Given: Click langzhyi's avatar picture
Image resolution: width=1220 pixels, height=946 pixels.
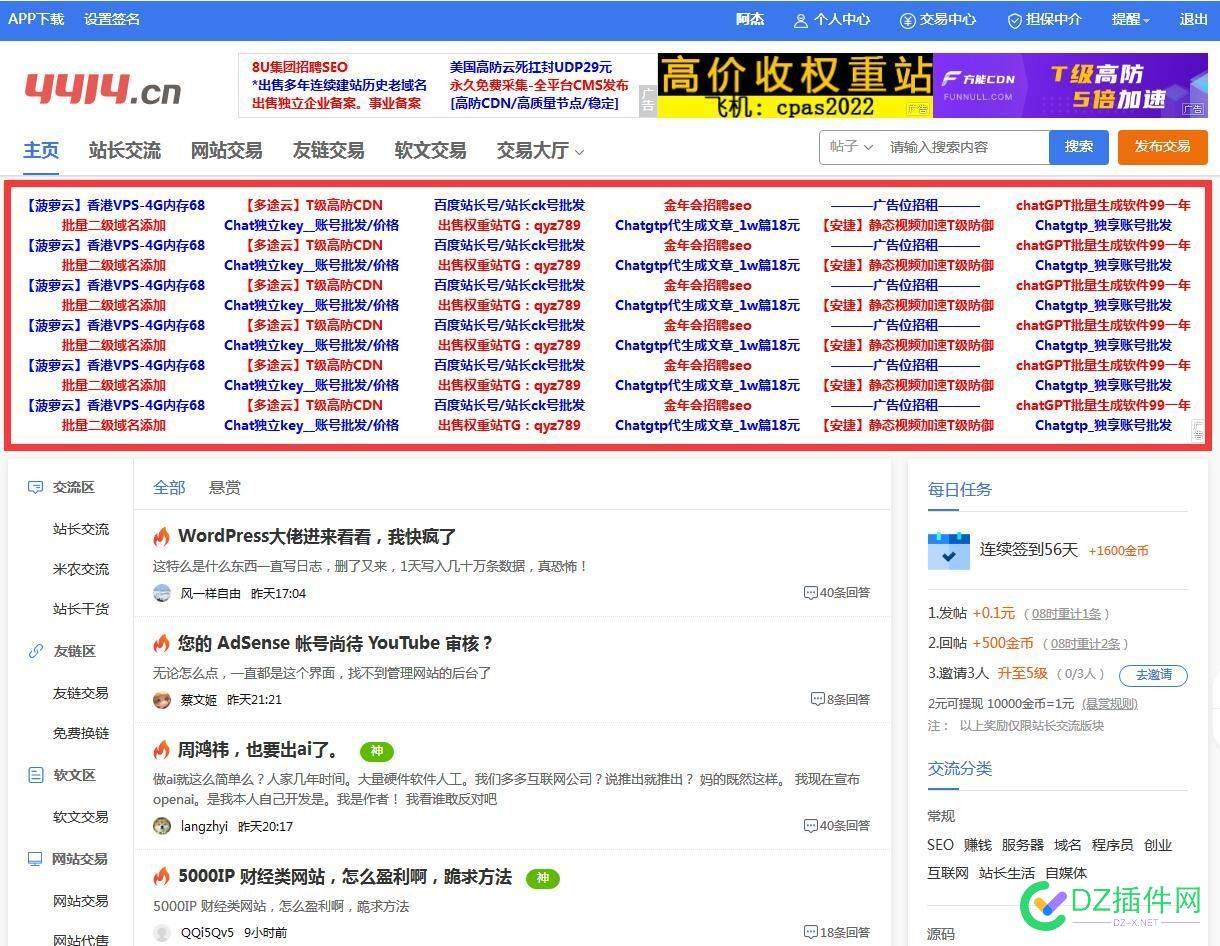Looking at the screenshot, I should pyautogui.click(x=162, y=826).
